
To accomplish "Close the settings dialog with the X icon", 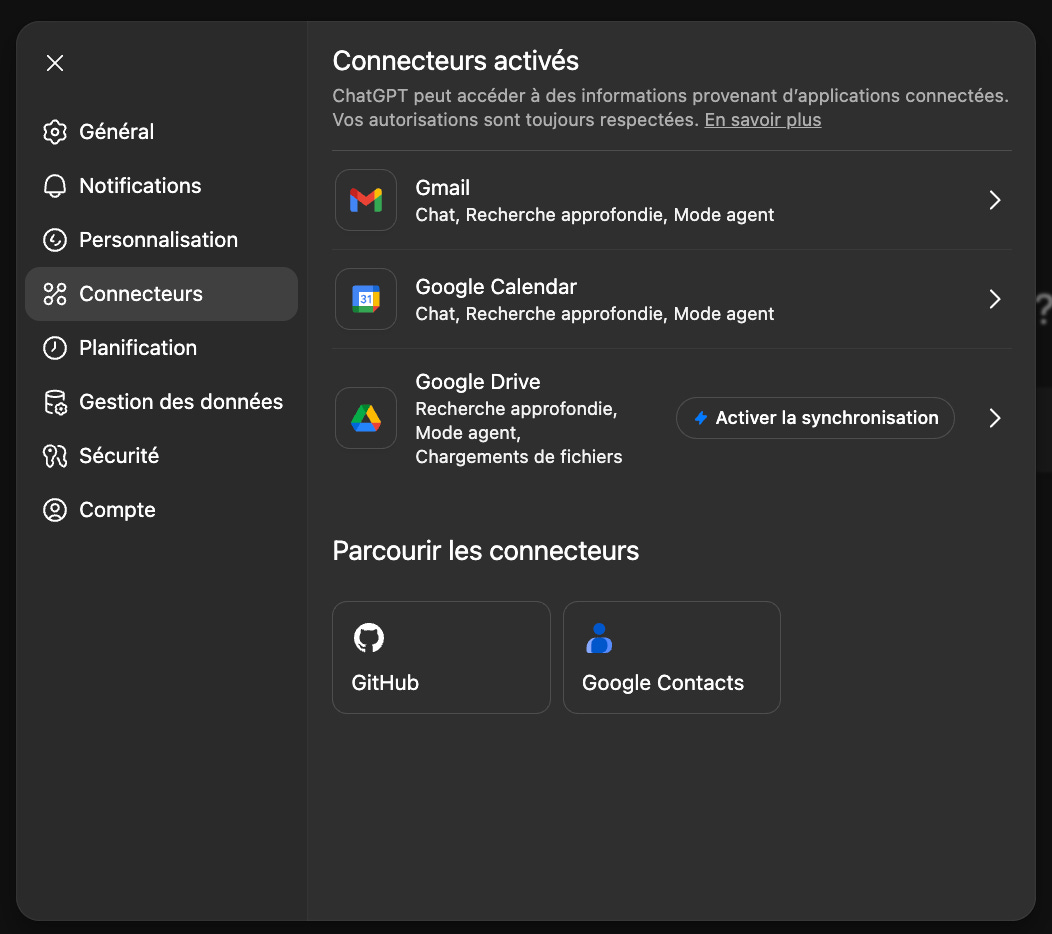I will point(55,63).
